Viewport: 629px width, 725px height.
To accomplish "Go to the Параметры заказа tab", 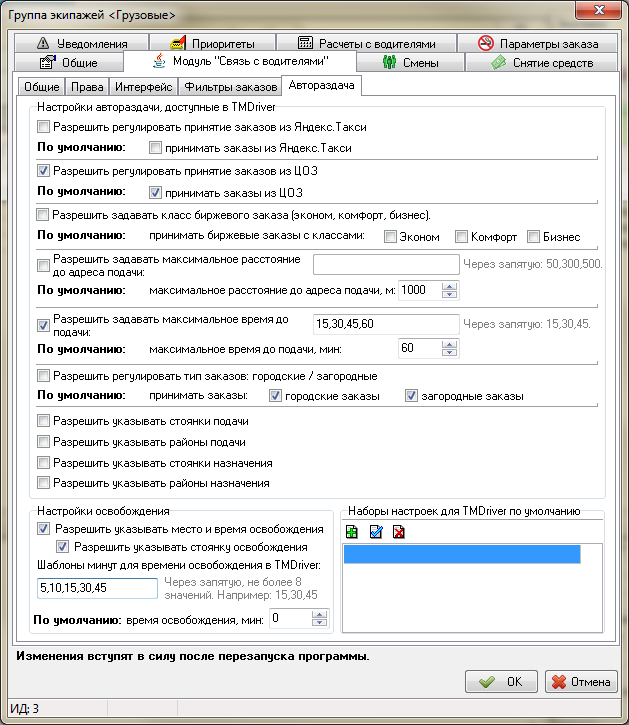I will click(538, 44).
